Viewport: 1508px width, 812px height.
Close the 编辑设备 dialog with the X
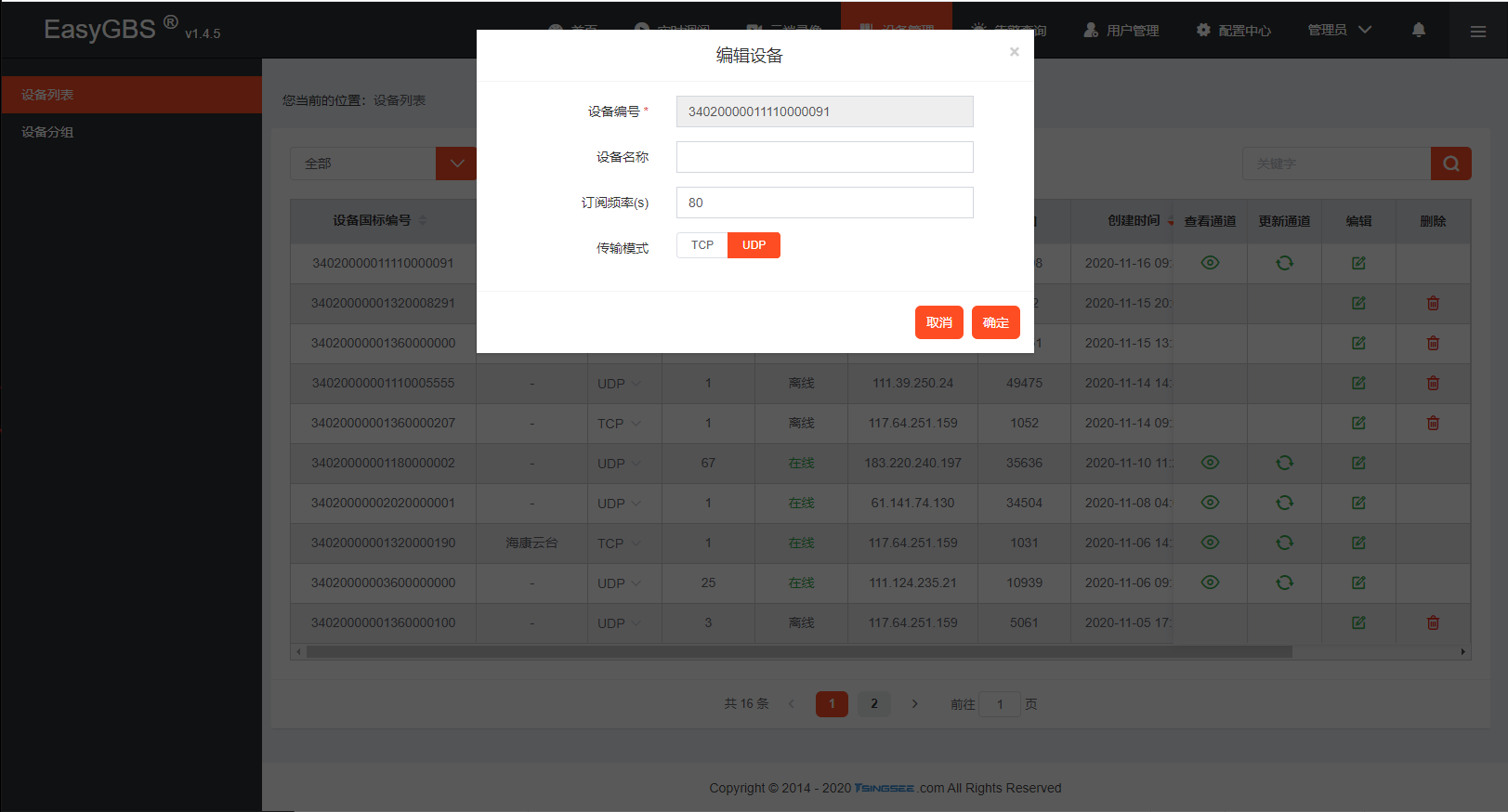(1015, 52)
